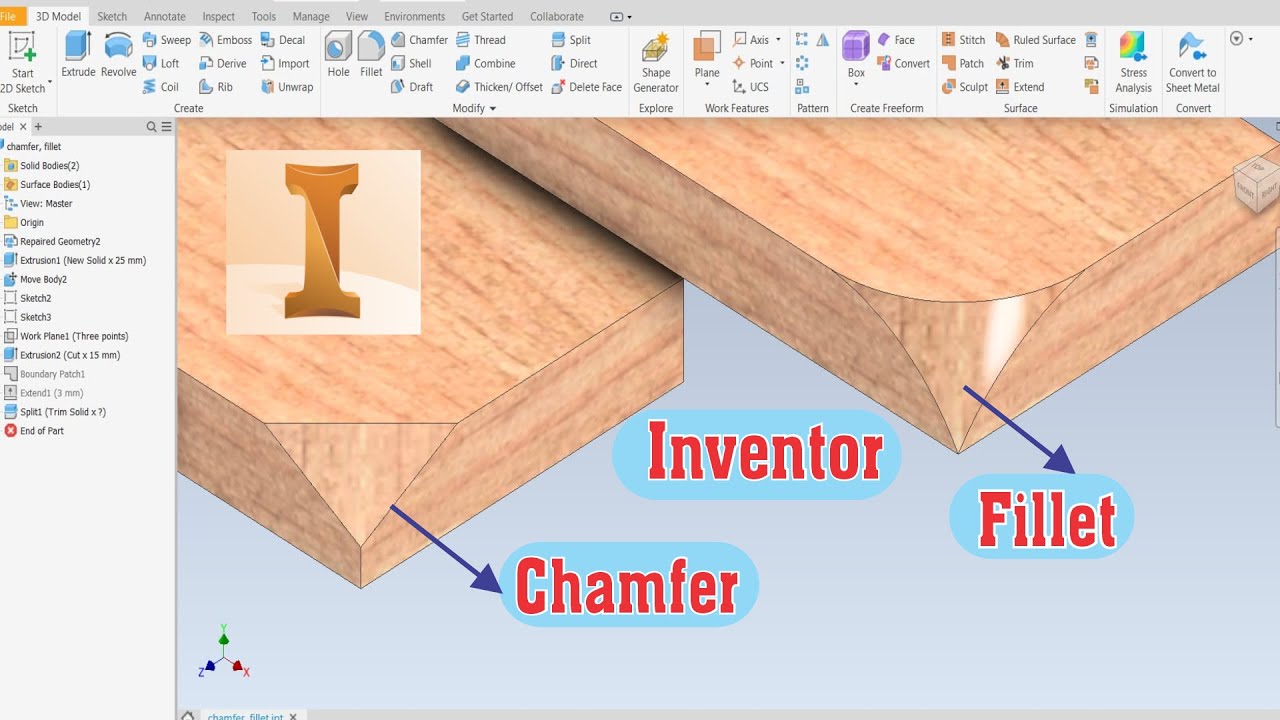This screenshot has height=720, width=1280.
Task: Select the Fillet tool in ribbon
Action: tap(371, 54)
